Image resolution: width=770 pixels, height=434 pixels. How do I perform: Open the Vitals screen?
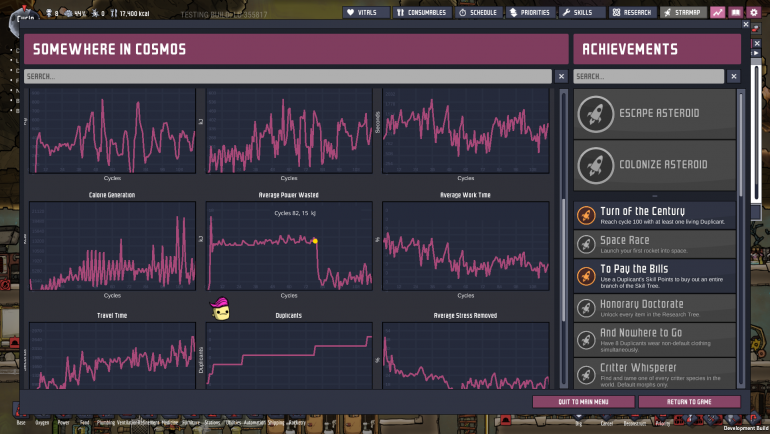pyautogui.click(x=365, y=13)
